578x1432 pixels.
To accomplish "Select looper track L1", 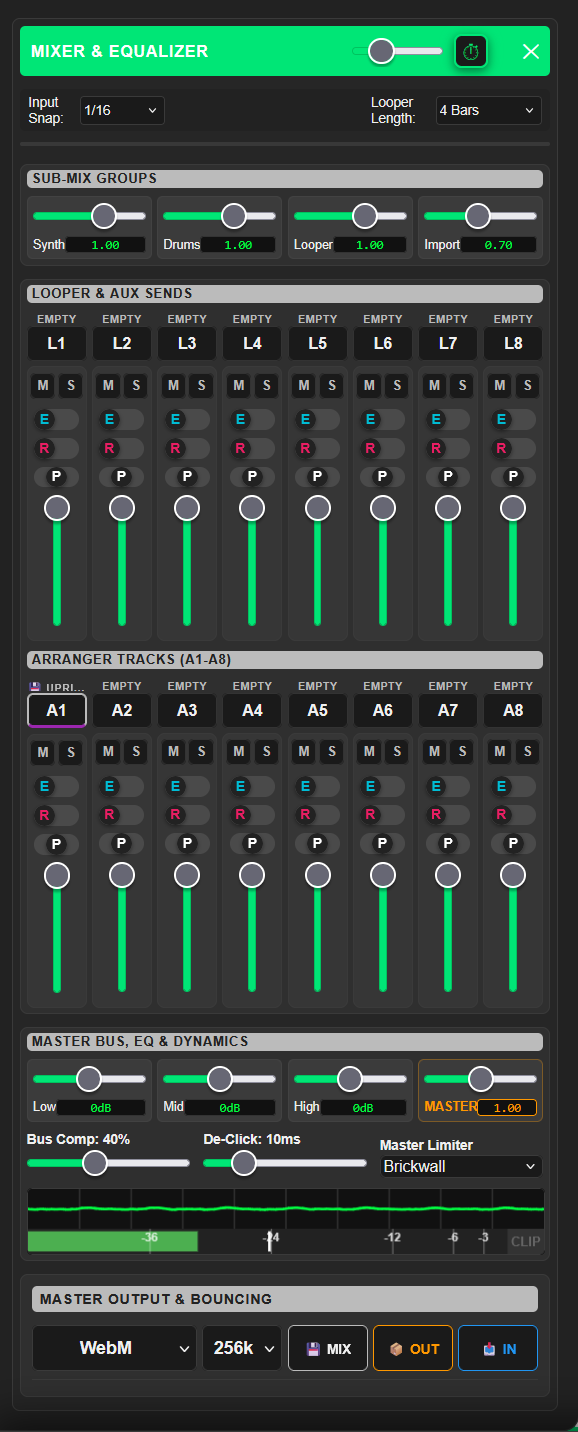I will (x=57, y=343).
